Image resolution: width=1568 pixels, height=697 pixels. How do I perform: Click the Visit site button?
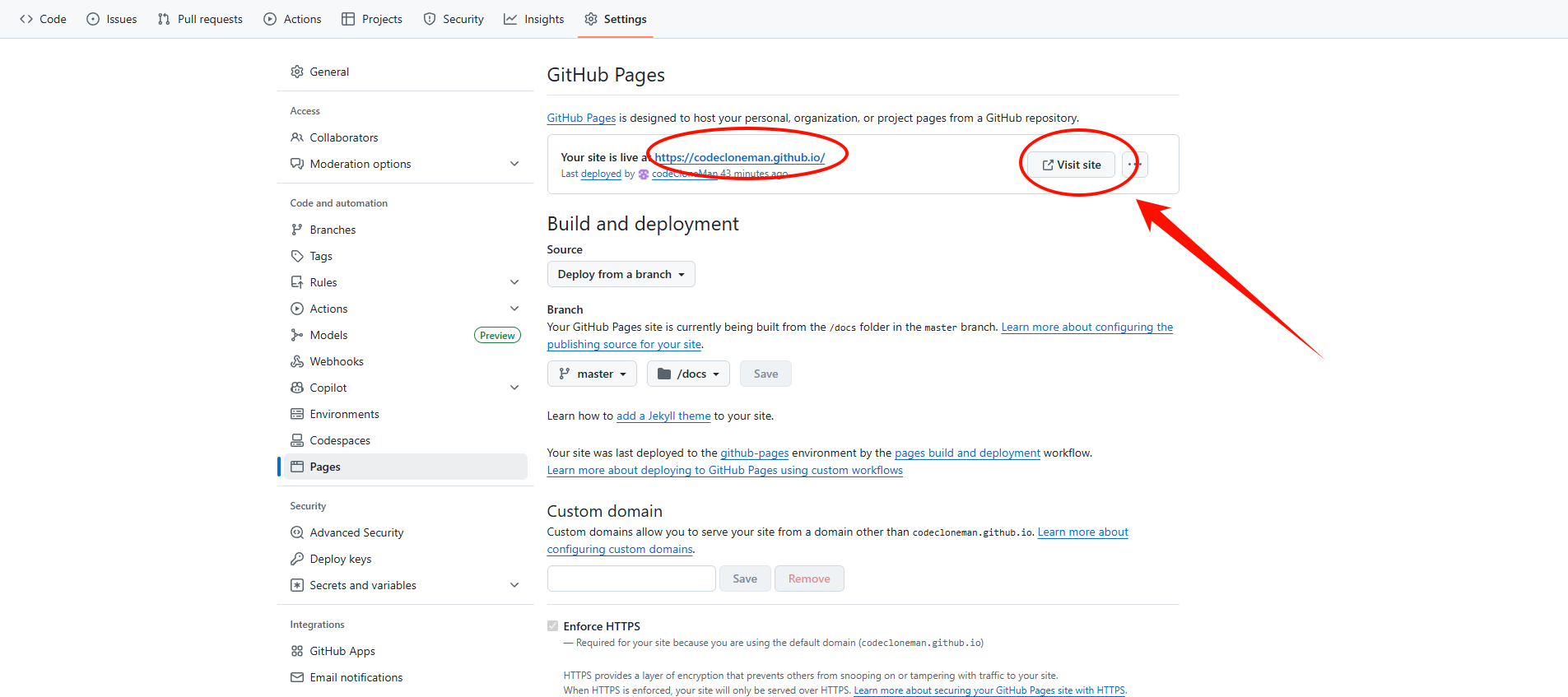1071,165
